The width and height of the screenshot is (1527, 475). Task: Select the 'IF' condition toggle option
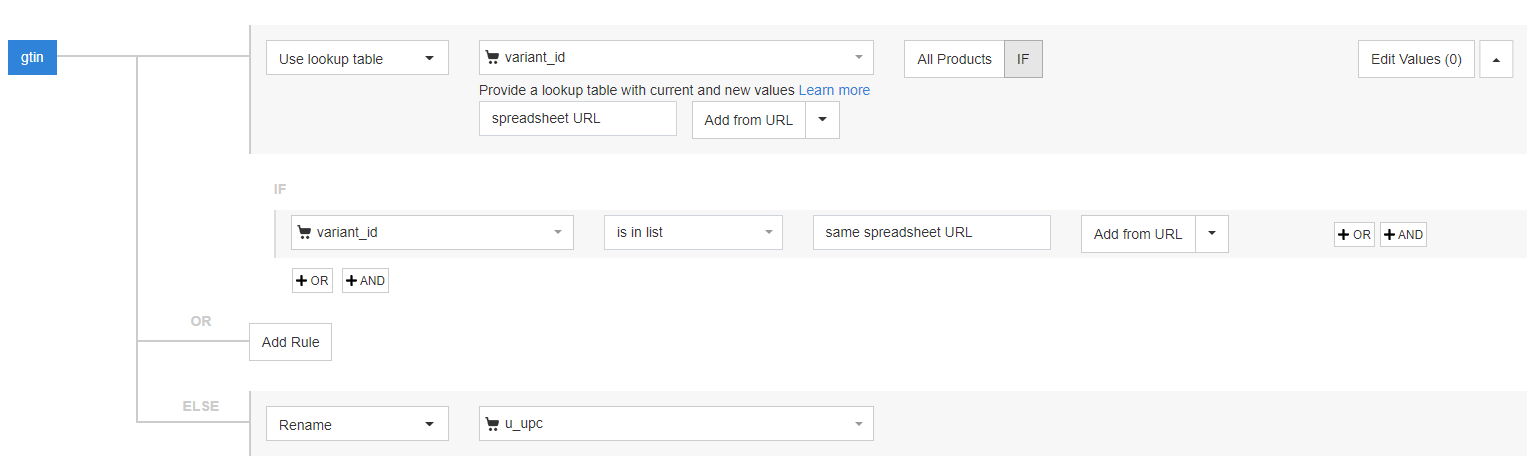pos(1023,59)
